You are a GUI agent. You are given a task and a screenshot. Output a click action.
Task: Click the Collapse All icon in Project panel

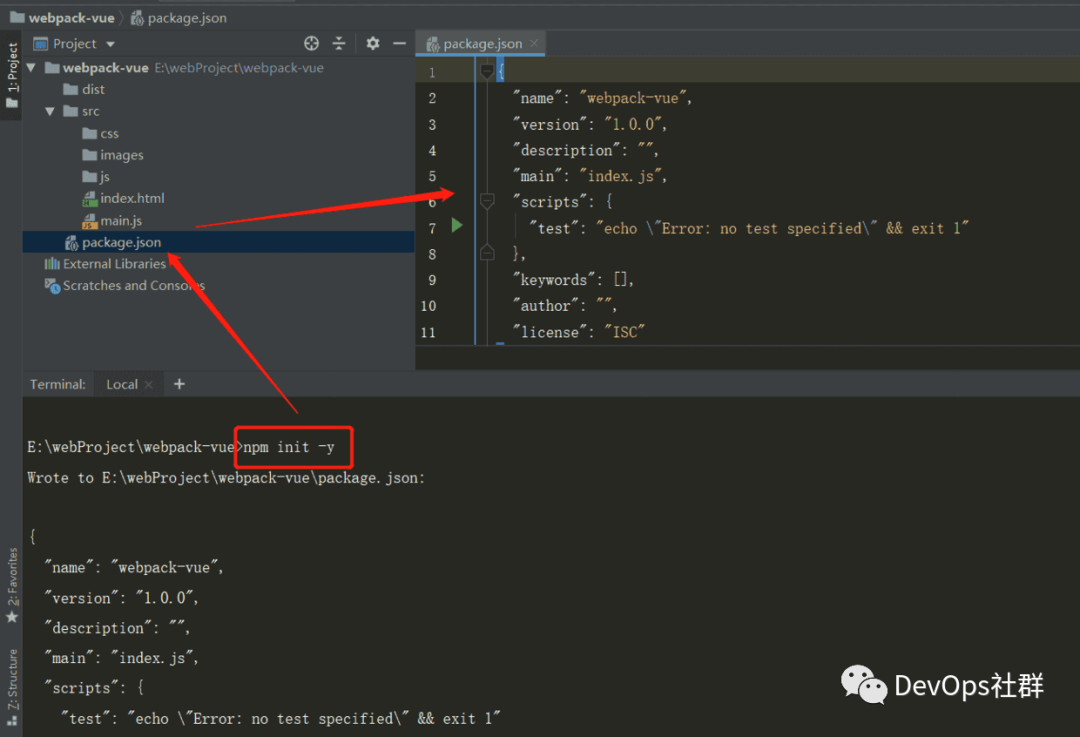pos(339,43)
